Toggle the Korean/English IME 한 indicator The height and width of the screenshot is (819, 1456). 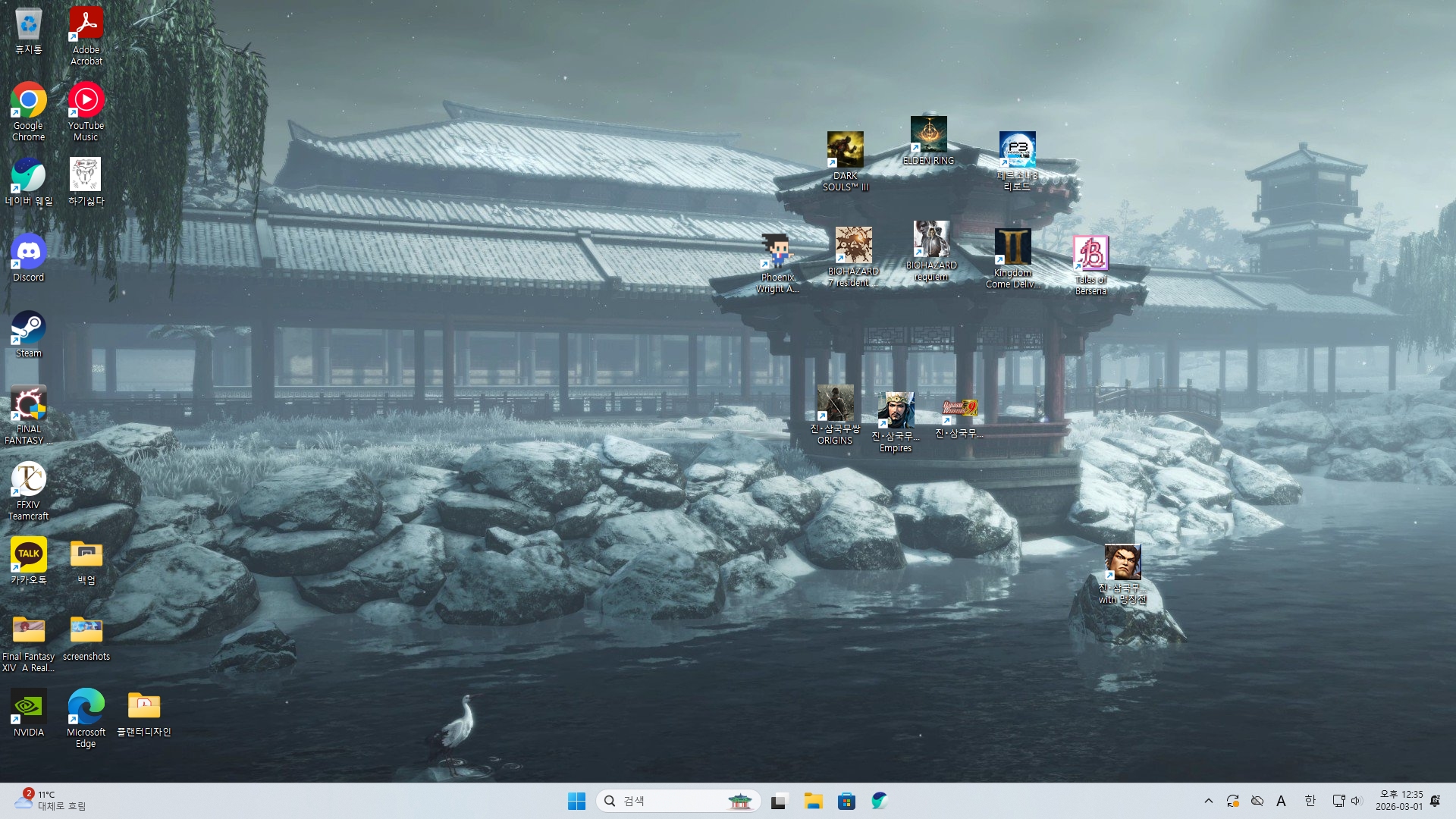[1310, 801]
